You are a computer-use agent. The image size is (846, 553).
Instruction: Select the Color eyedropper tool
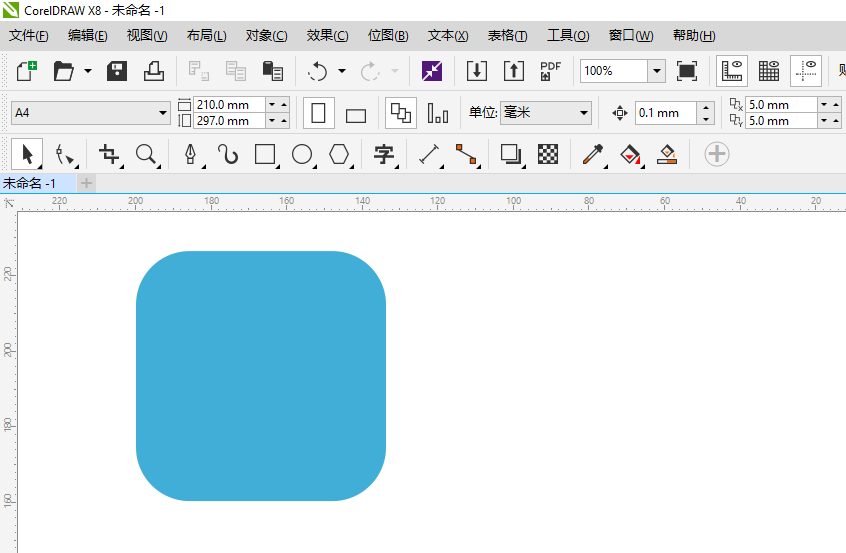[x=593, y=155]
